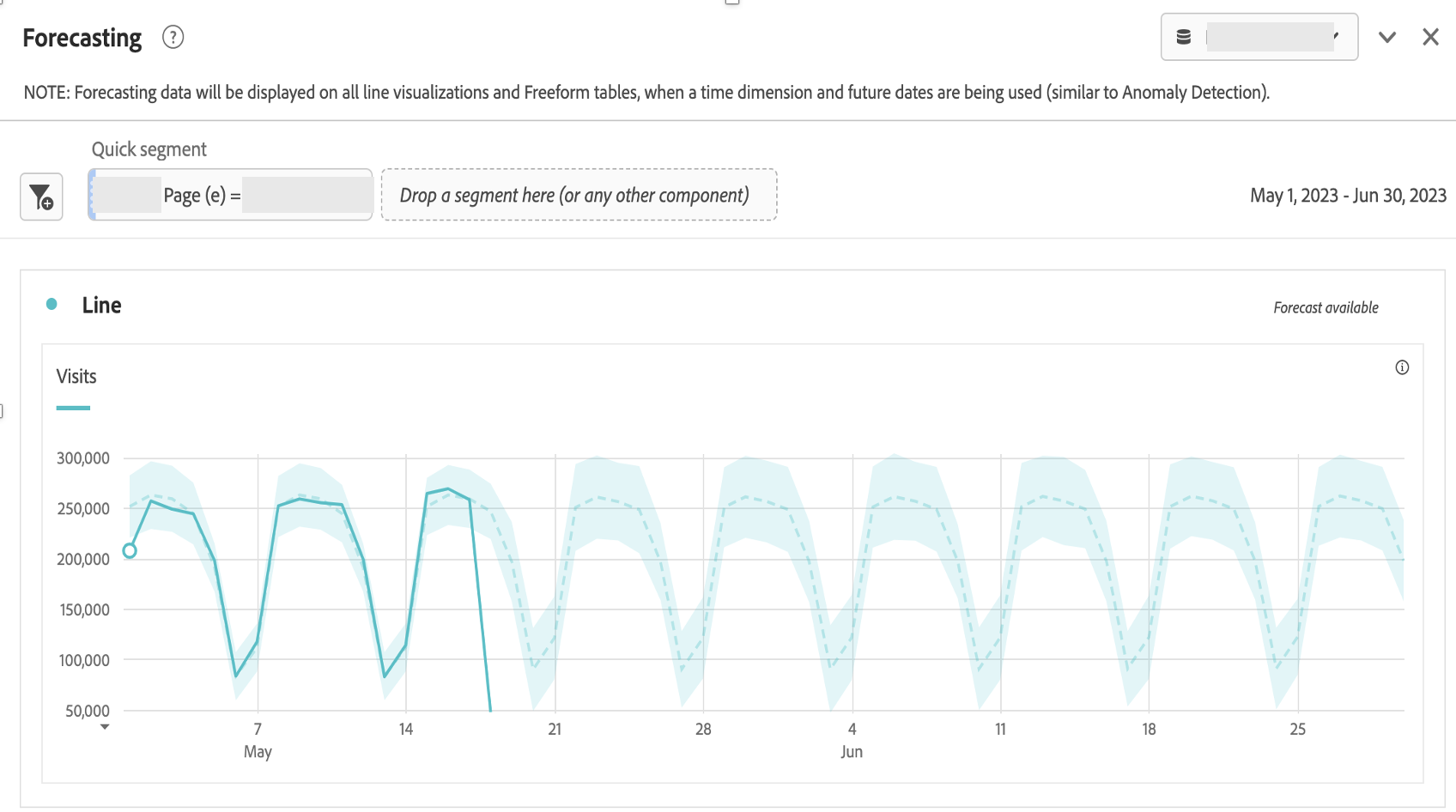Click the forecast start circle marker on the chart
Screen dimensions: 1456x812
(130, 550)
